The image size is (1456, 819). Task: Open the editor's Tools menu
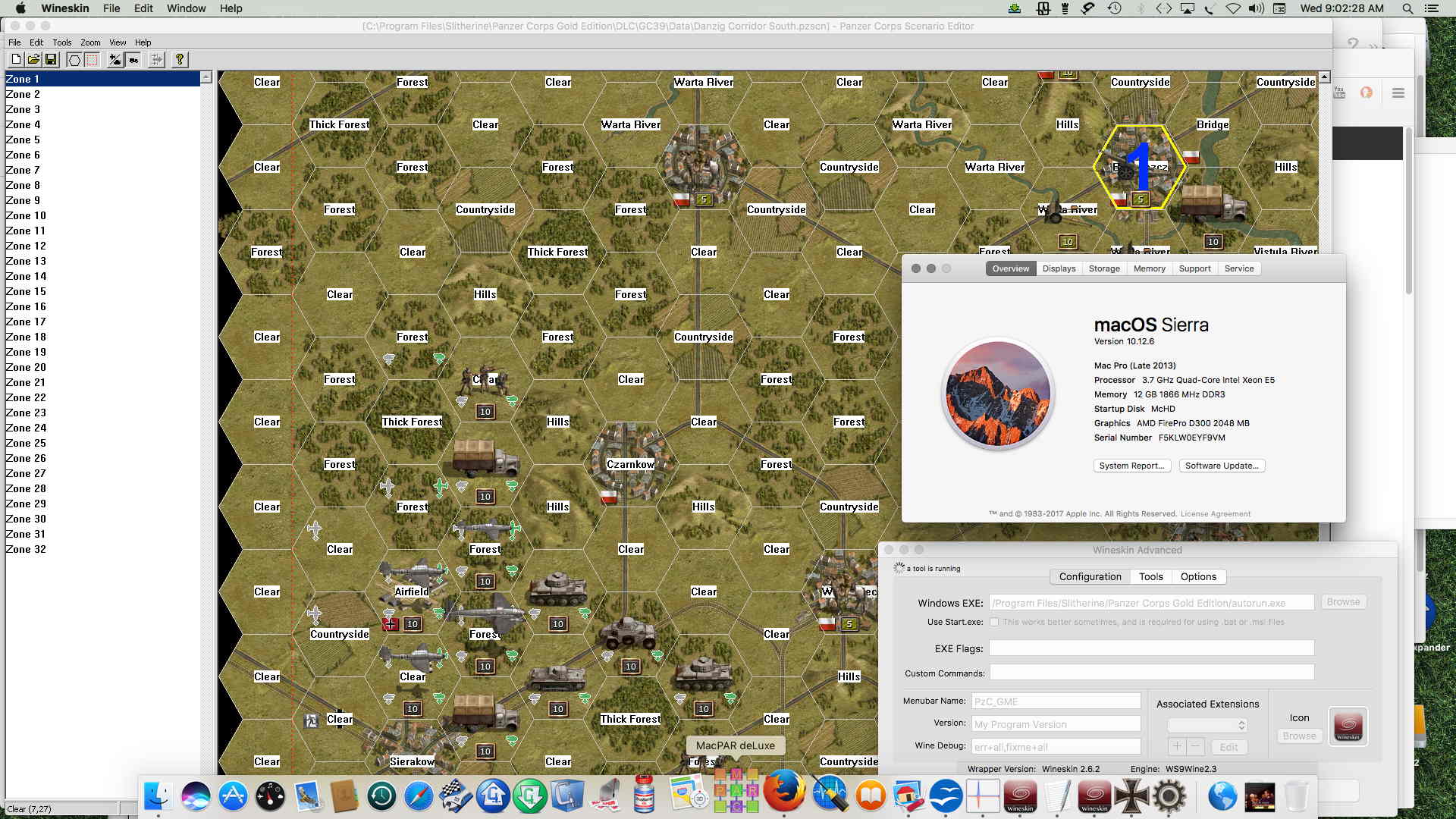click(61, 42)
